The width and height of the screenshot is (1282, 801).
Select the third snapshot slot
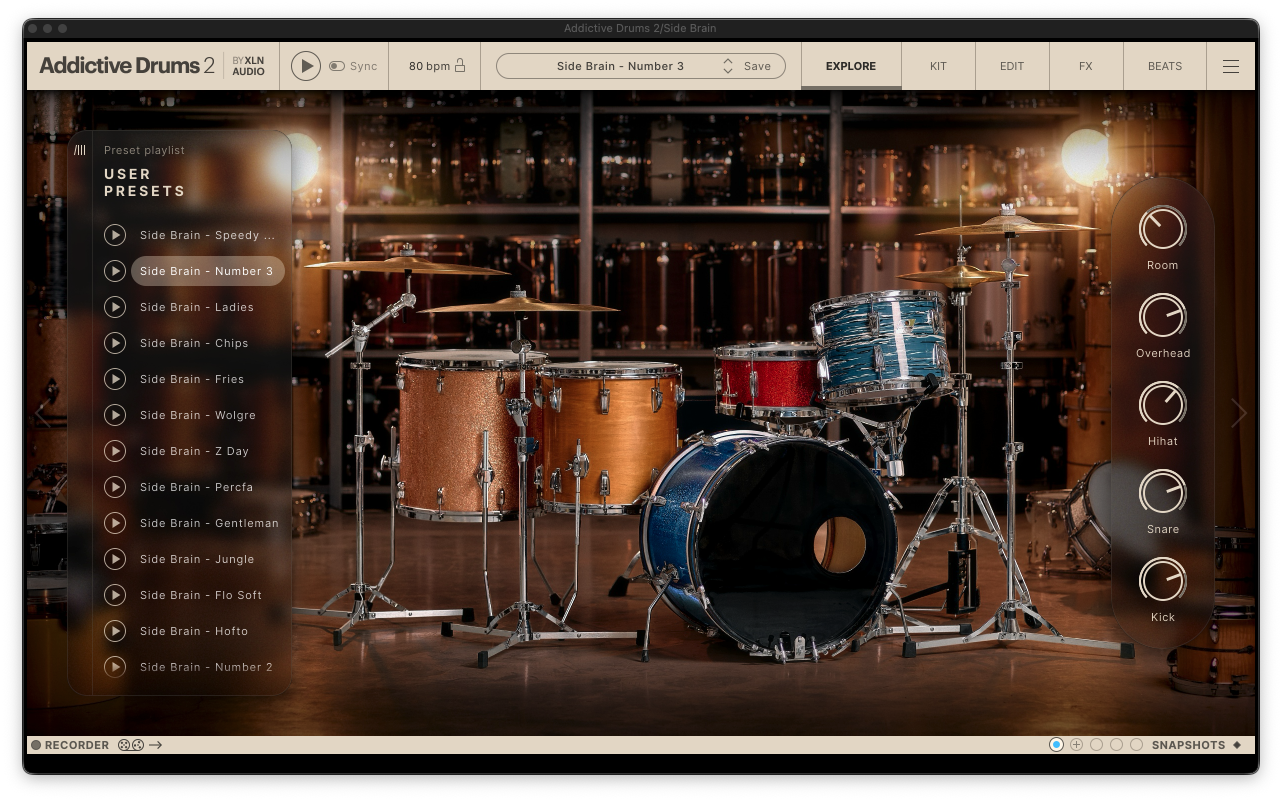1096,745
